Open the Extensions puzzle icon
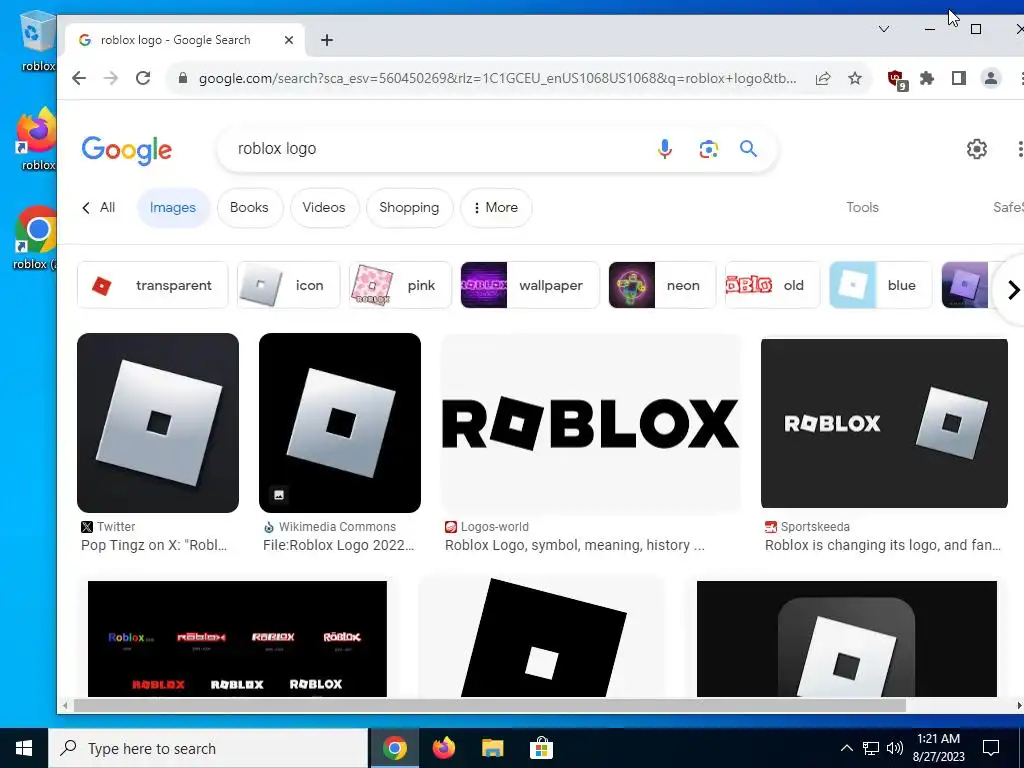 [x=927, y=78]
